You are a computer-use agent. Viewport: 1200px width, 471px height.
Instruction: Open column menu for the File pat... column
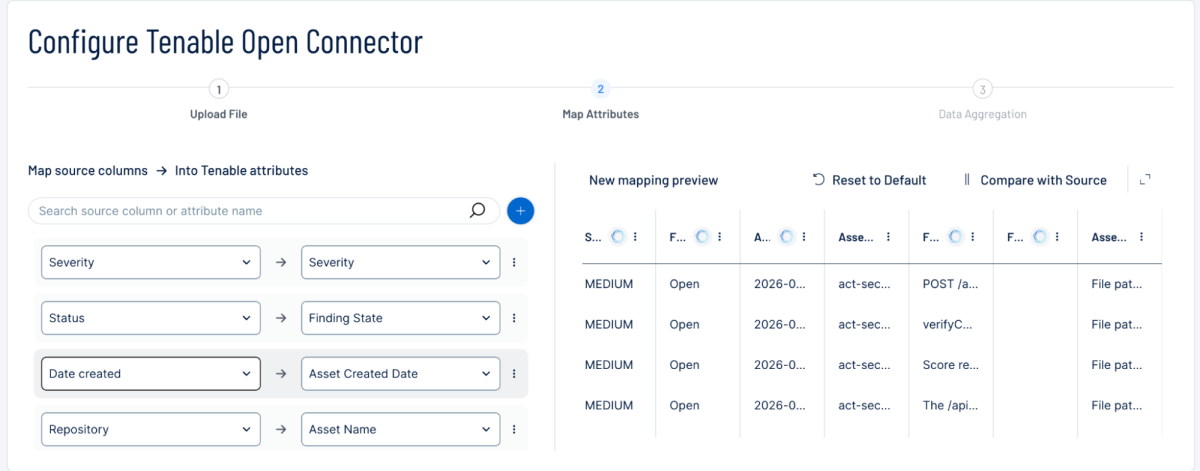pyautogui.click(x=1141, y=237)
